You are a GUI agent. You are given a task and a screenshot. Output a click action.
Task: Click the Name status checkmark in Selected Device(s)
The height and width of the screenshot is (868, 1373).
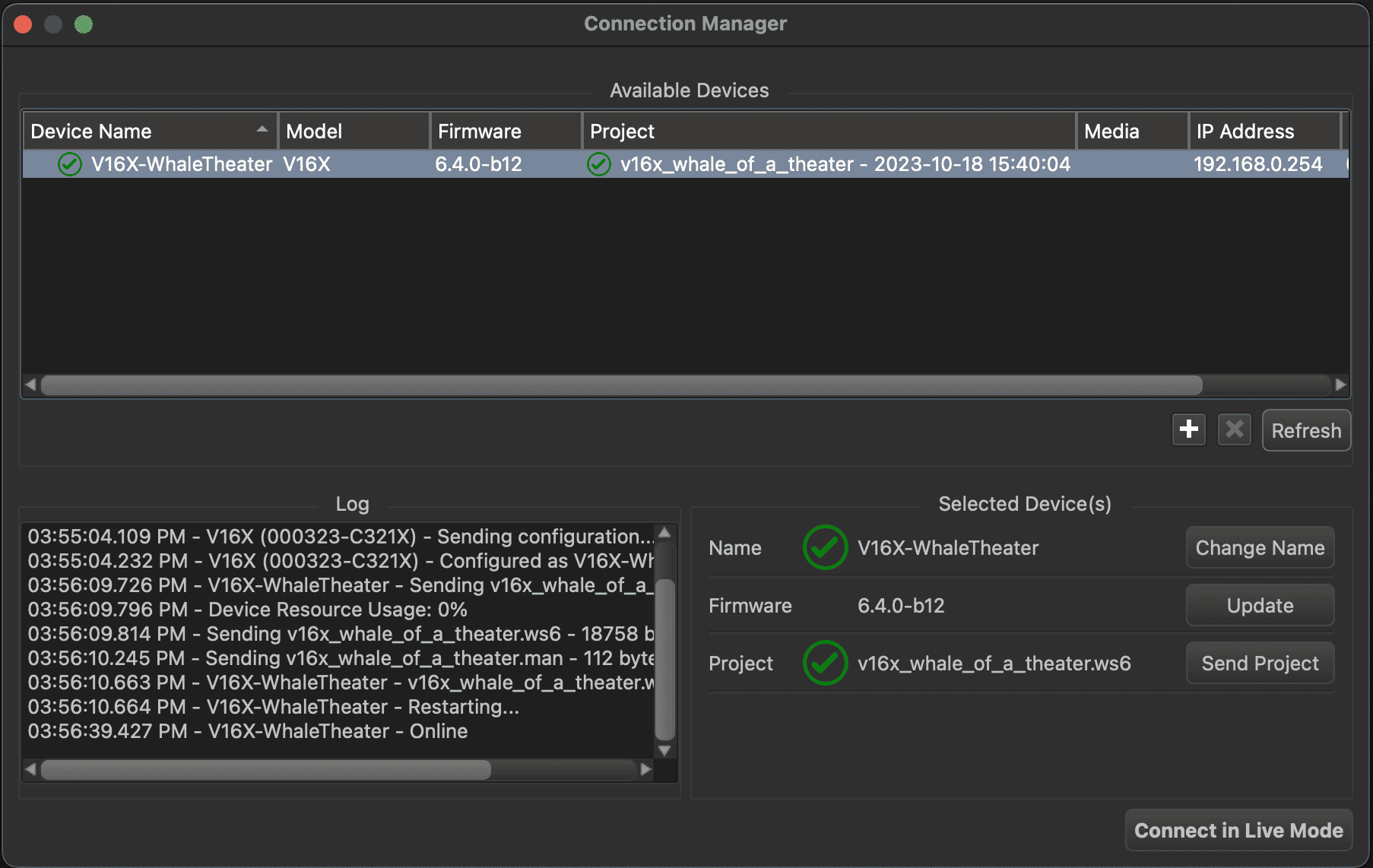825,547
